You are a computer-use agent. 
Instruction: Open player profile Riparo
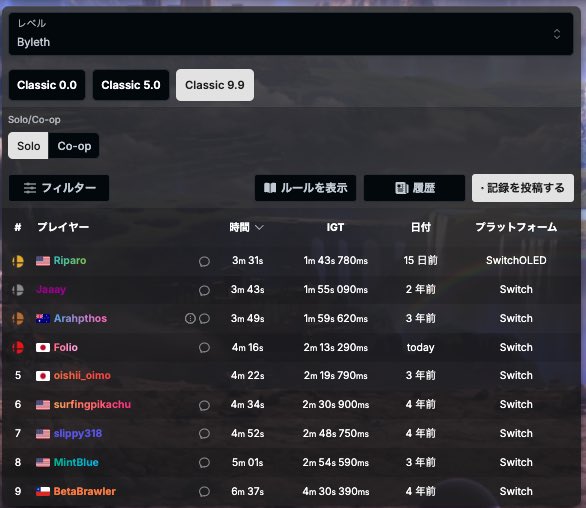(x=70, y=261)
